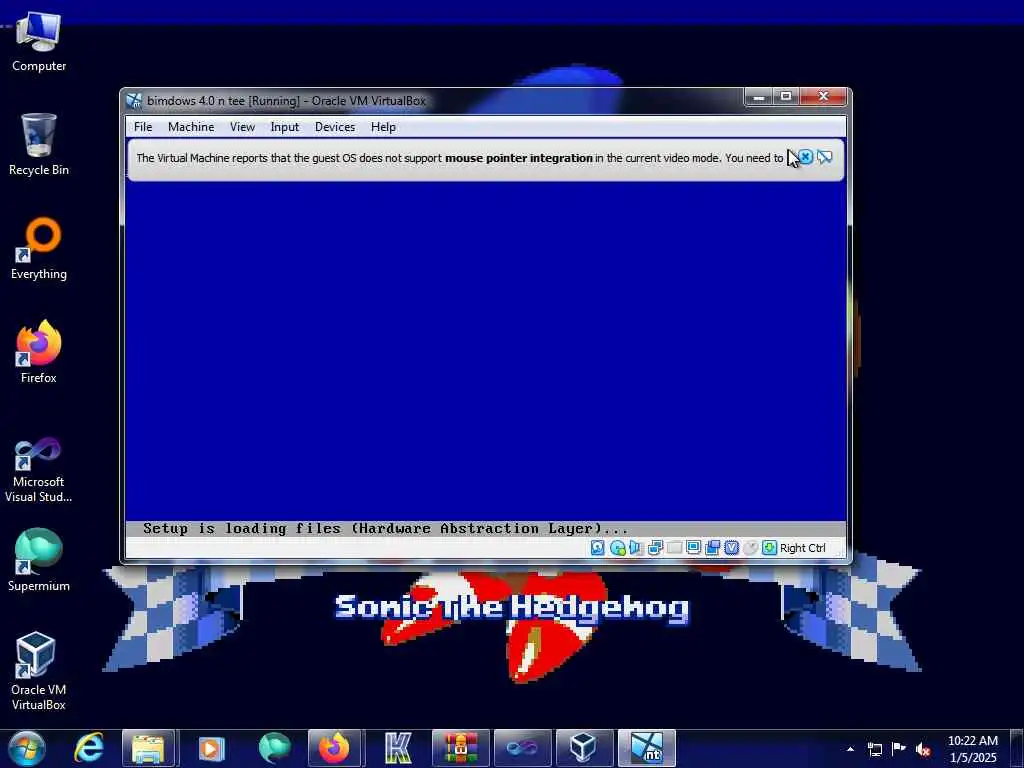Click the grayed mouse integration indicator
This screenshot has width=1024, height=768.
(750, 548)
